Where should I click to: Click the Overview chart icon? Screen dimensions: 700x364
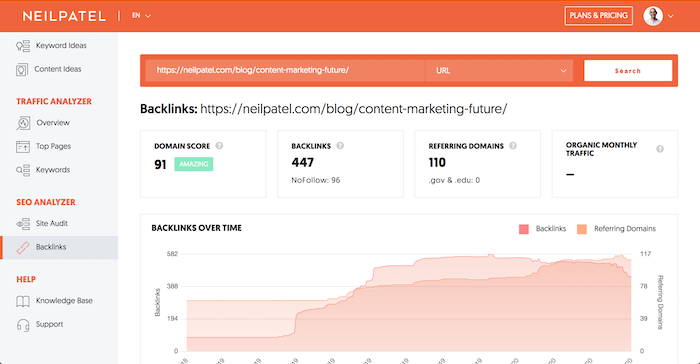(23, 123)
